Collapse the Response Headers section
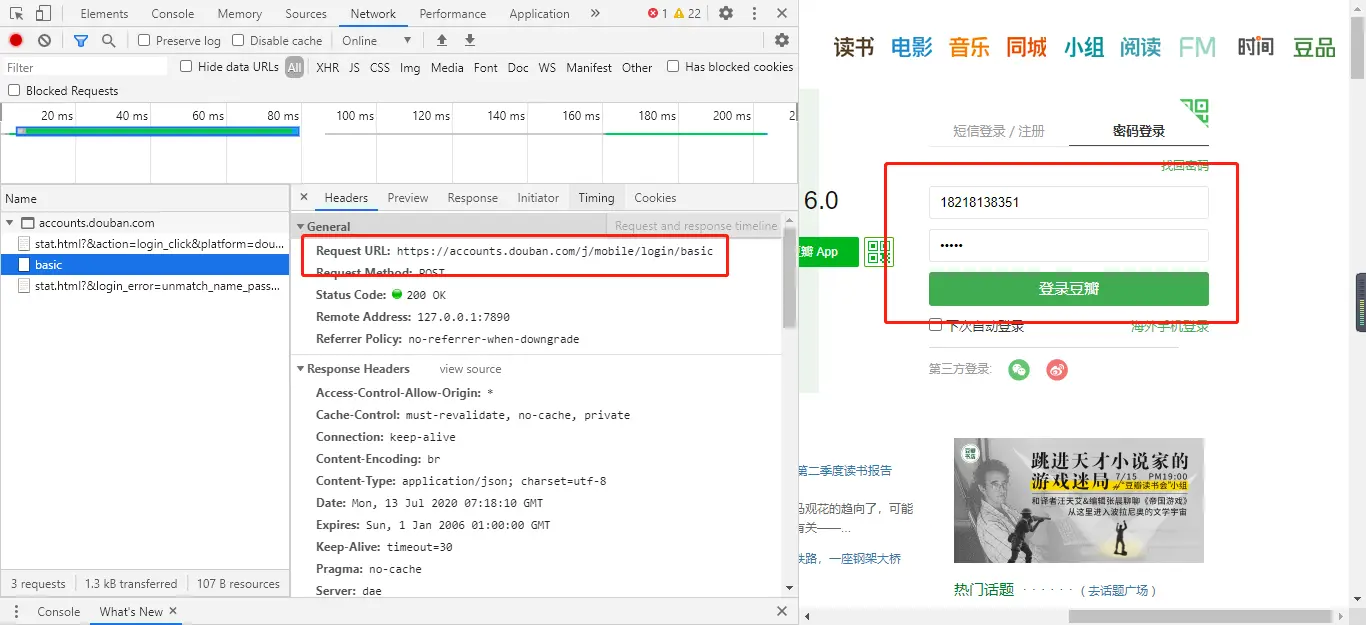Screen dimensions: 1366x625 tap(300, 369)
